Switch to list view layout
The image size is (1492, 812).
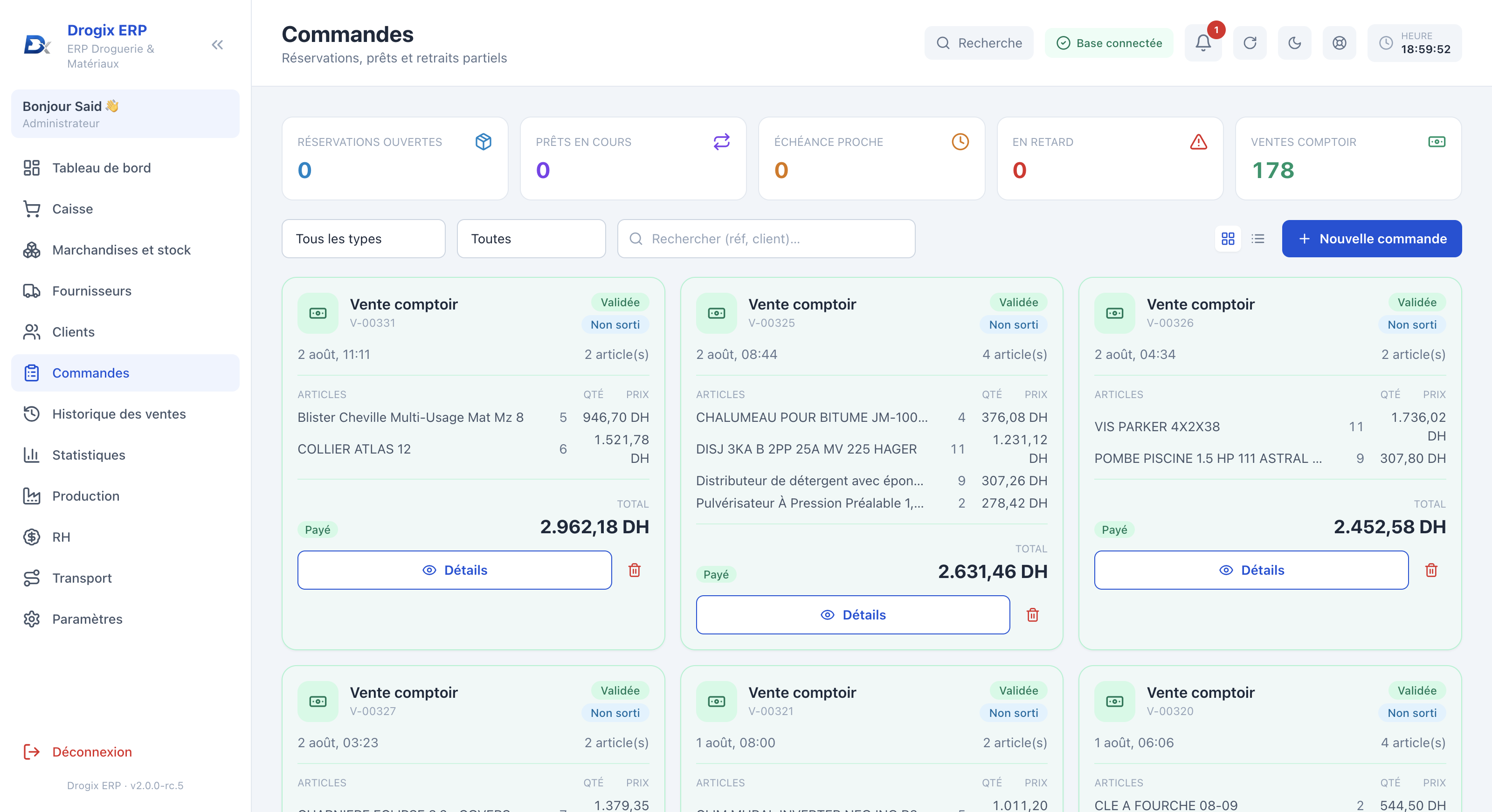[1257, 239]
